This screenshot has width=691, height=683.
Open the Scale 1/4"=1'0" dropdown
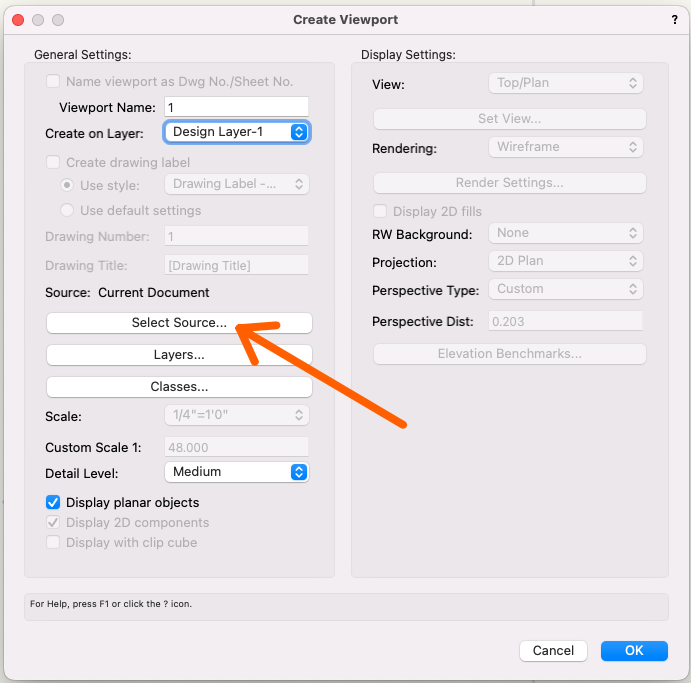236,415
